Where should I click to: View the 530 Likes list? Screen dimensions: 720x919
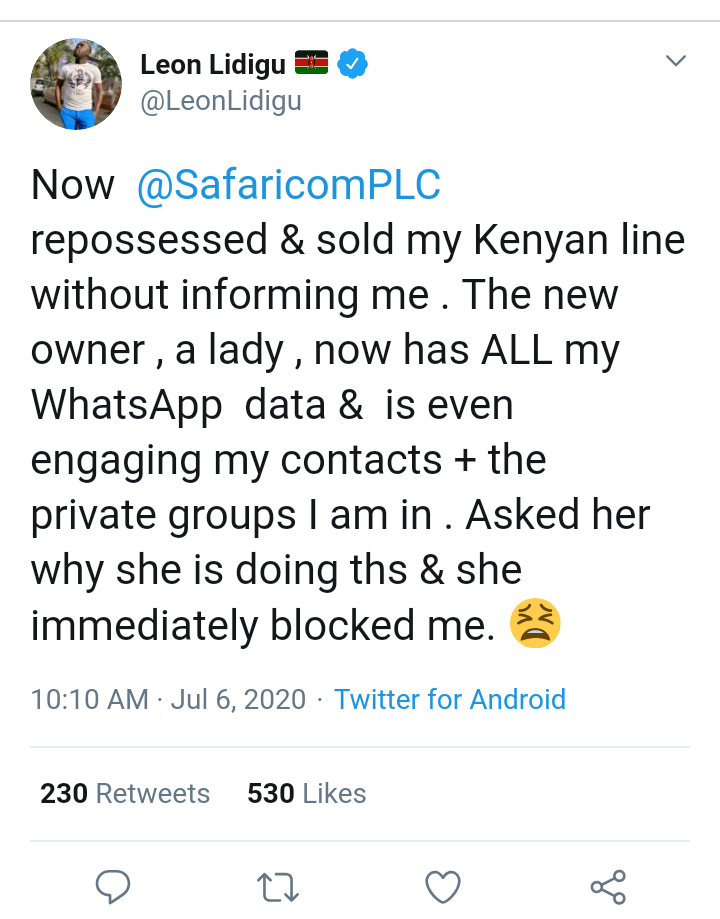pos(307,793)
